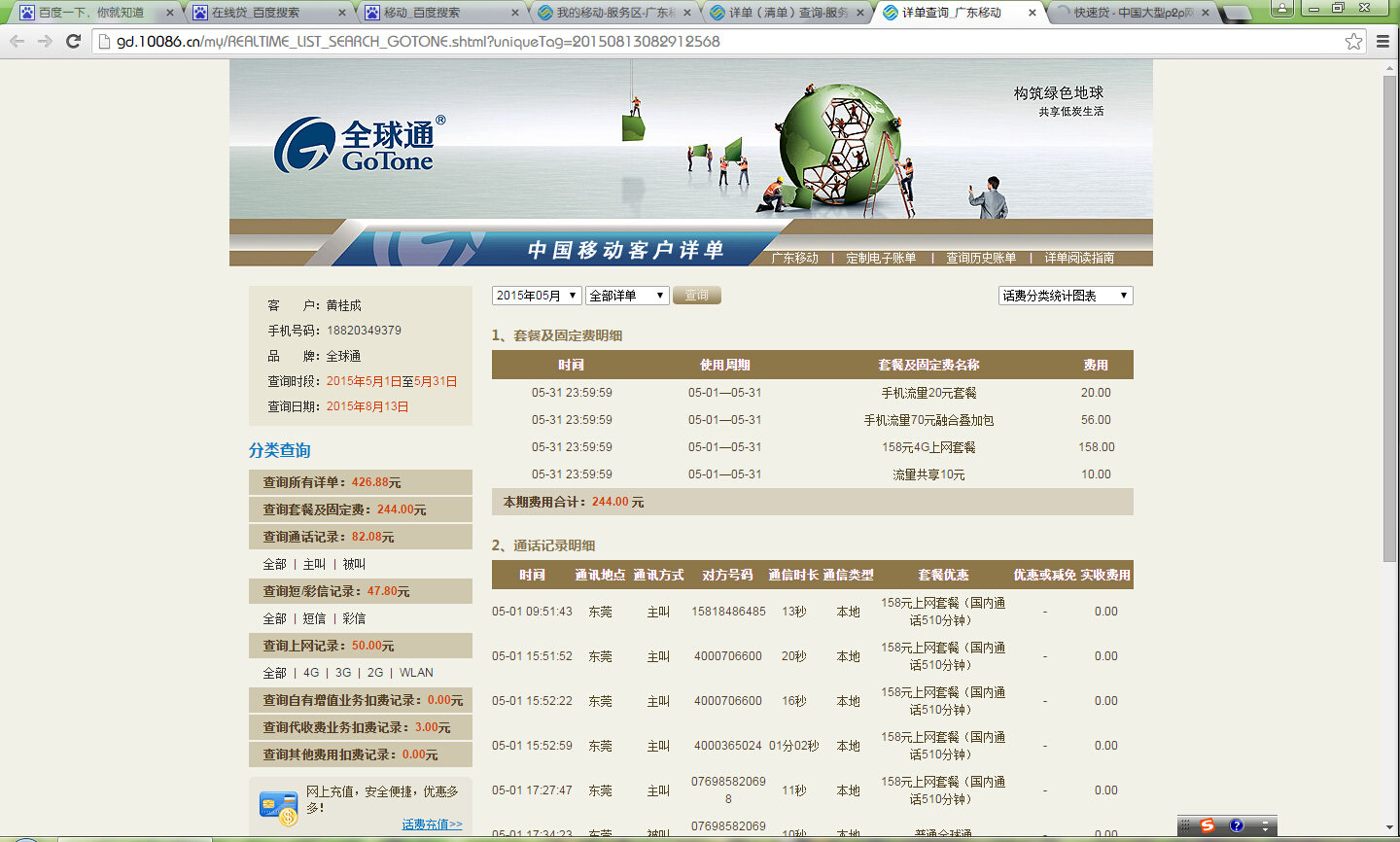1400x842 pixels.
Task: Filter call records by 被叫
Action: tap(354, 564)
